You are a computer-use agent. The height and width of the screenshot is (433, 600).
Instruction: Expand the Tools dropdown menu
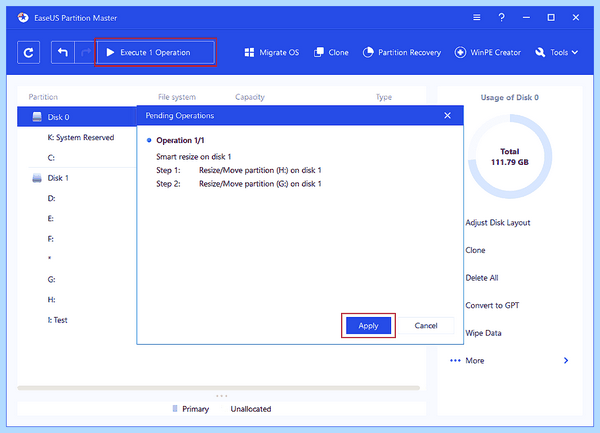point(556,52)
